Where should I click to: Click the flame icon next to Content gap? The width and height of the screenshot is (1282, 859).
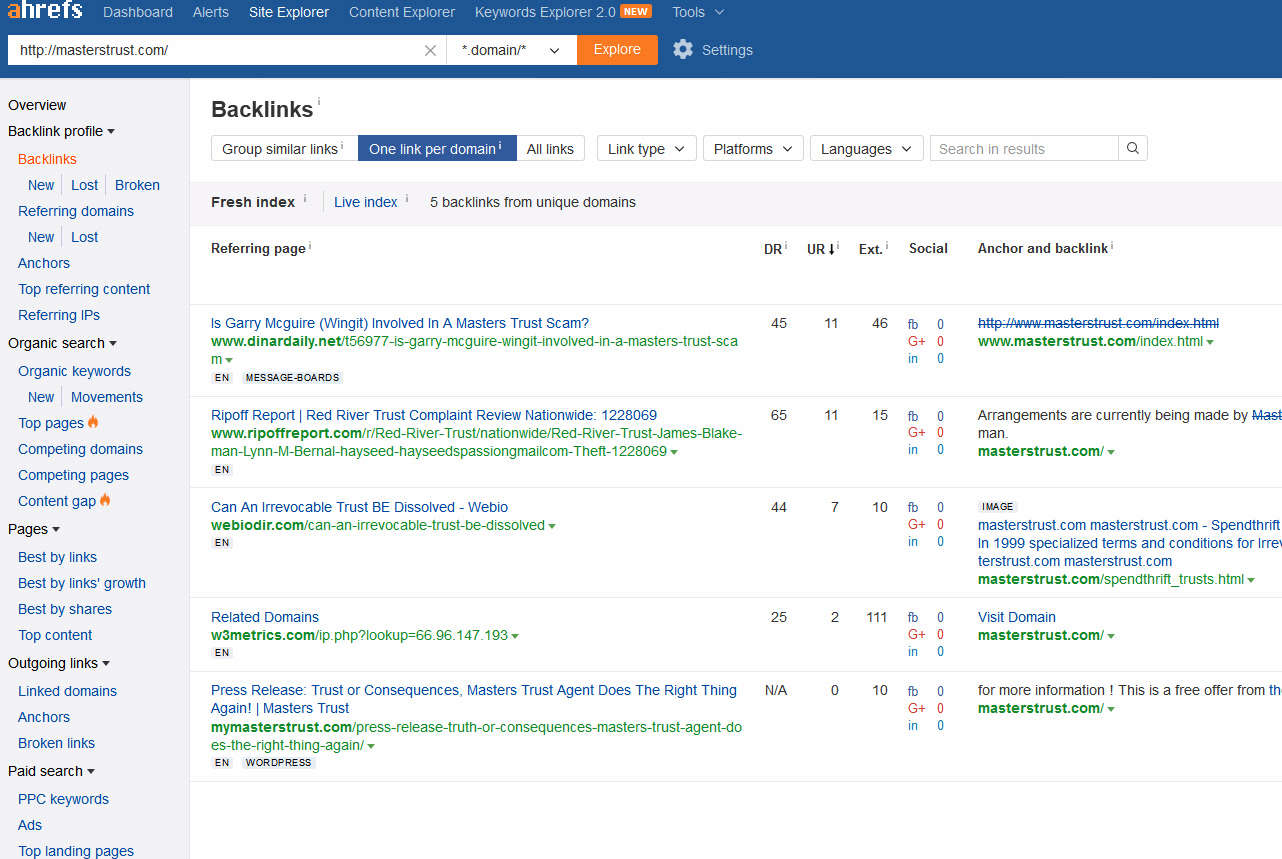(106, 500)
